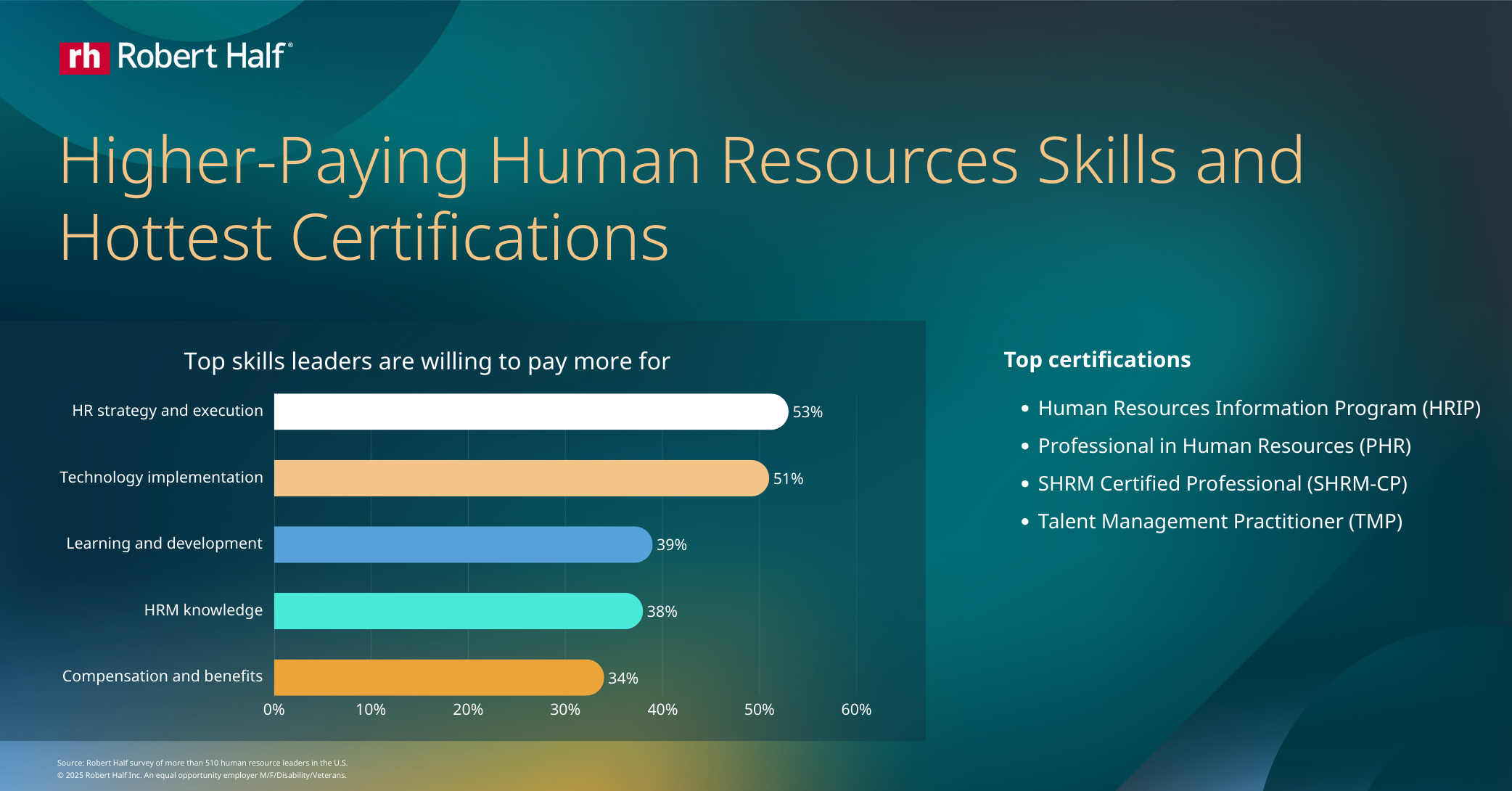Click the 34% value label

point(623,678)
